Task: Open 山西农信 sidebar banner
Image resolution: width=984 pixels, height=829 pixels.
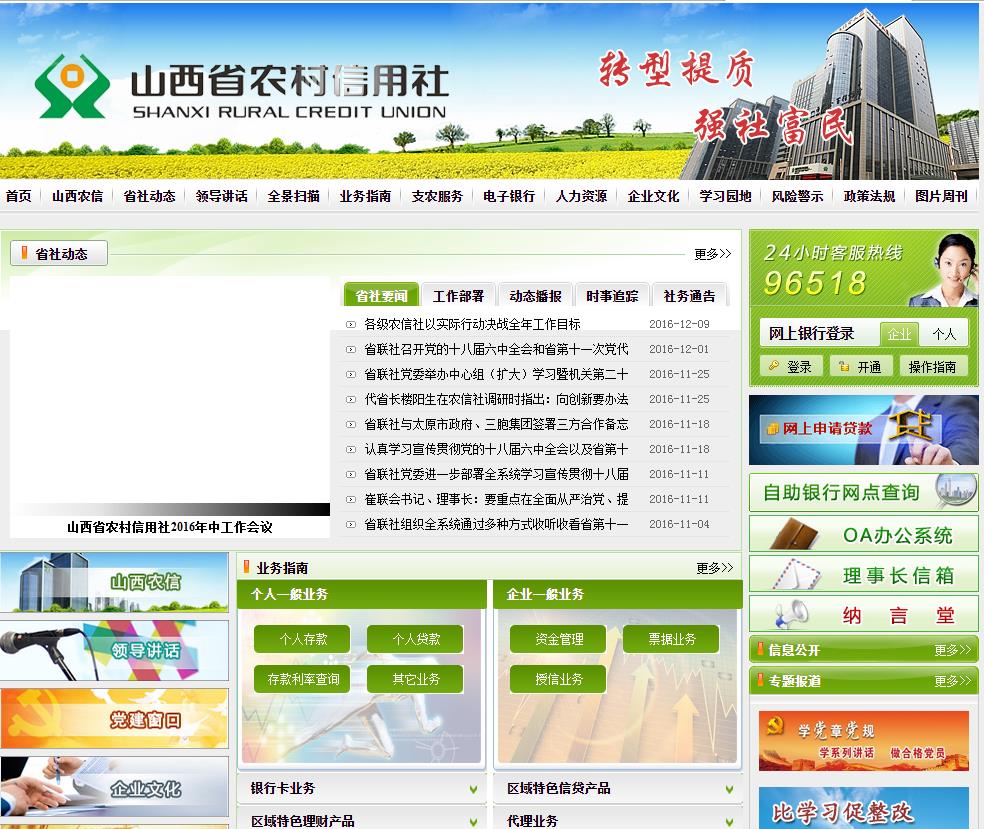Action: (114, 582)
